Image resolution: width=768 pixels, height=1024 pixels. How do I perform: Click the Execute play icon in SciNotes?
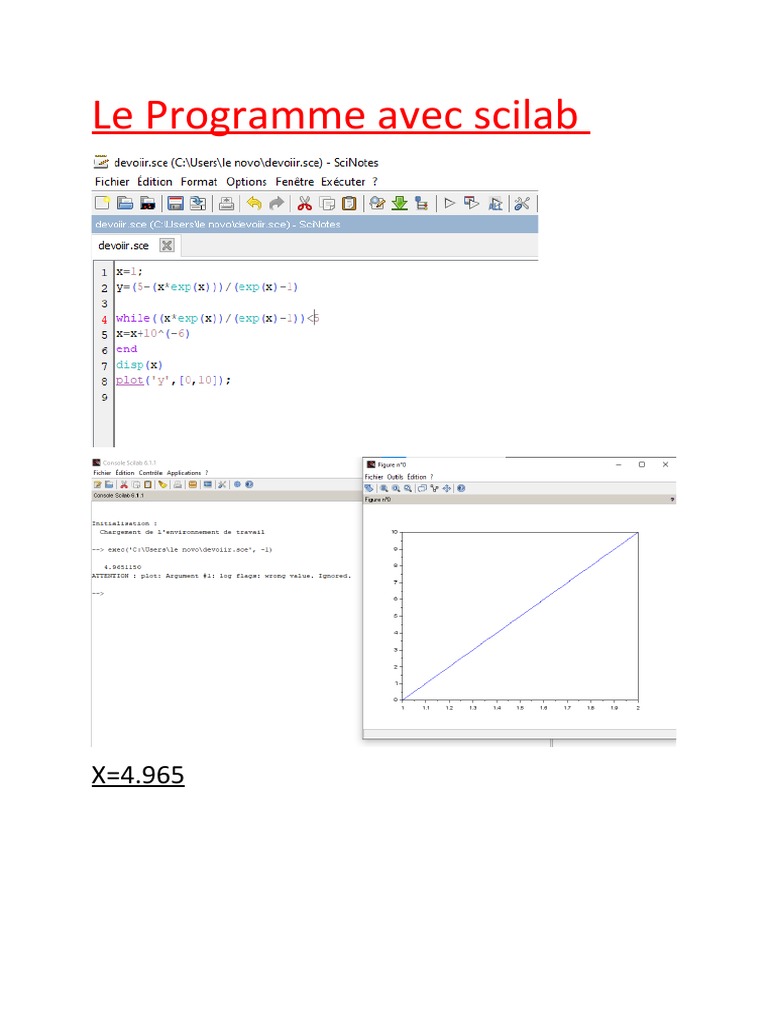tap(449, 203)
